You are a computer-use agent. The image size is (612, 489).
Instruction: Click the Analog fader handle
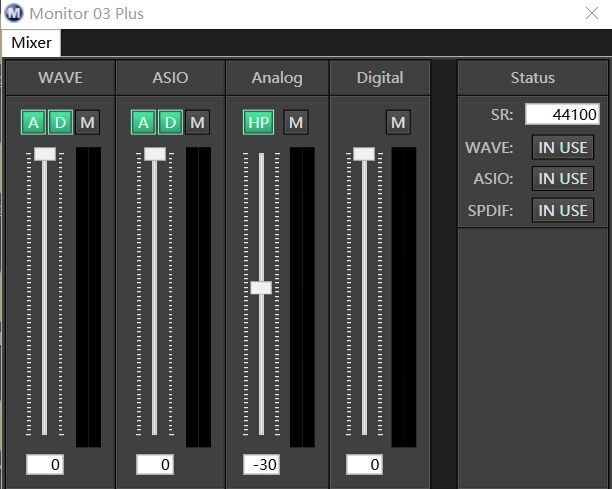click(x=261, y=287)
